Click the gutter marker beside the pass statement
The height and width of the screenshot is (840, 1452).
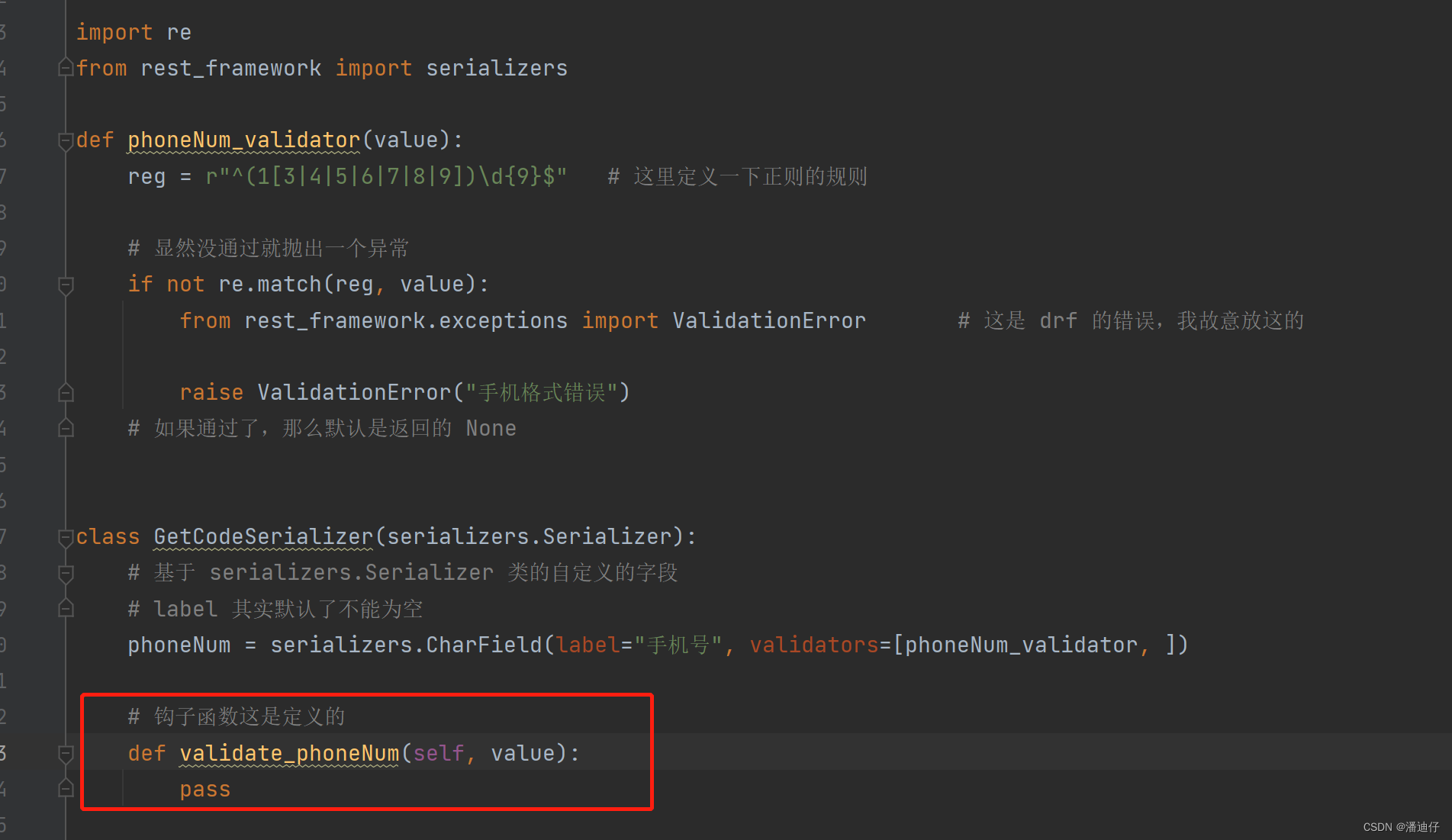click(66, 788)
